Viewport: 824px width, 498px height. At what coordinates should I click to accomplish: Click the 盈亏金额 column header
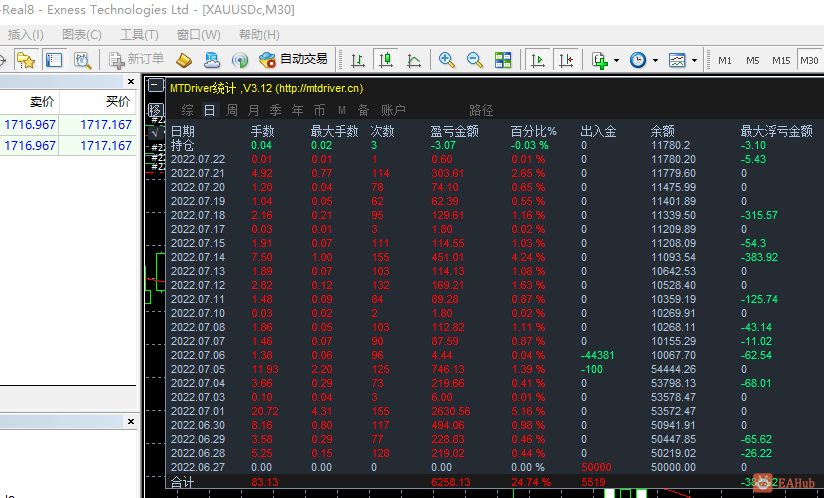(454, 131)
